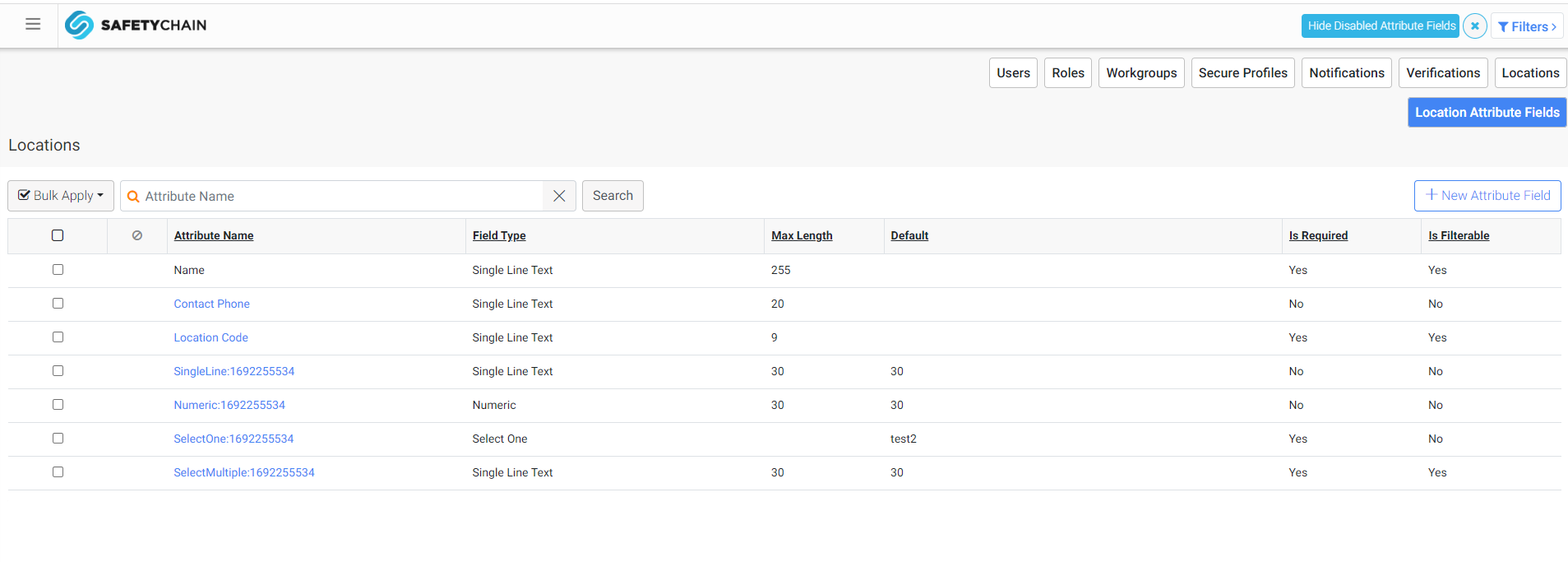Expand the Filters panel
The image size is (1568, 562).
(1527, 26)
